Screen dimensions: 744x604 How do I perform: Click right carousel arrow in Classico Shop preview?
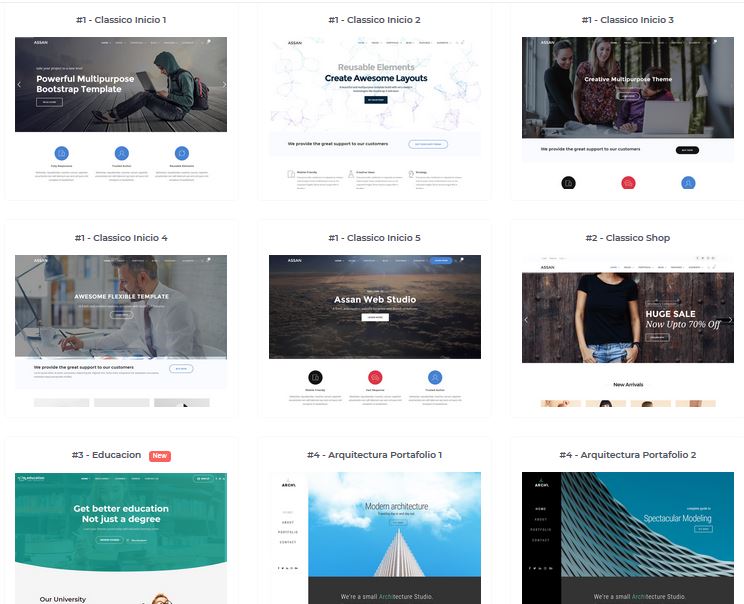pos(730,320)
